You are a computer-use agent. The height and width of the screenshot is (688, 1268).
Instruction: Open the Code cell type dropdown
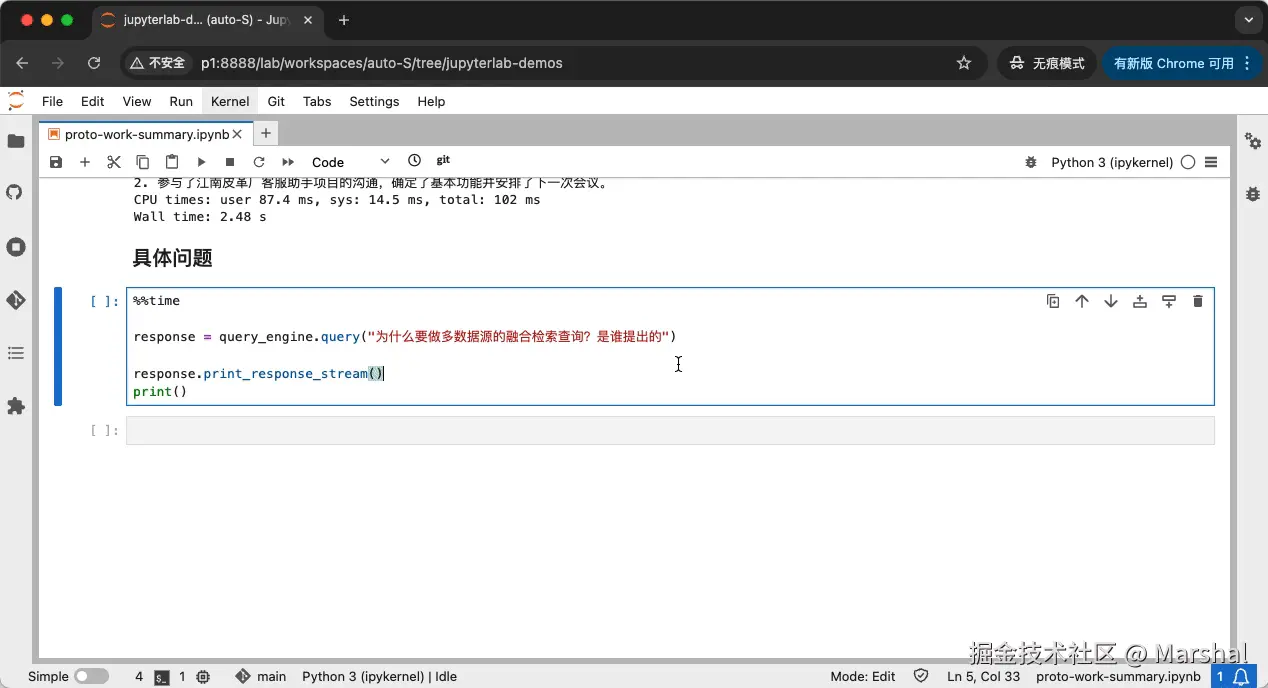click(x=350, y=162)
